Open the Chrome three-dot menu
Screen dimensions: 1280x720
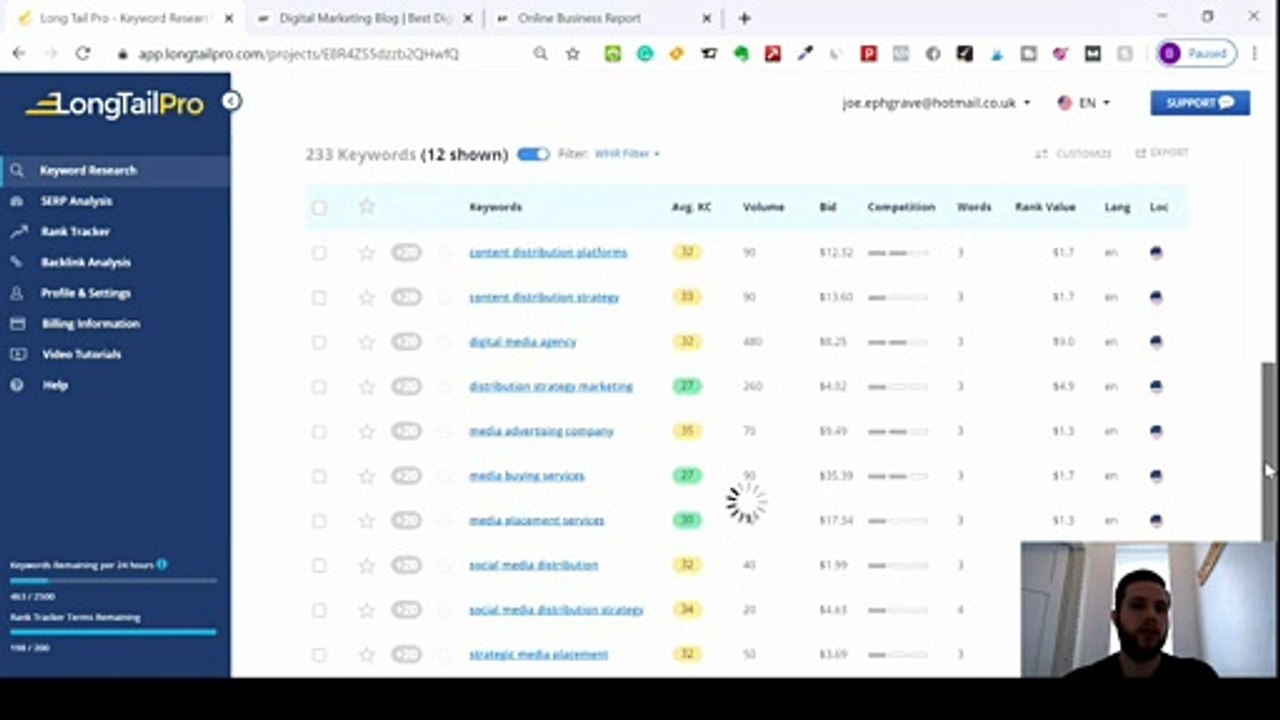pyautogui.click(x=1255, y=54)
